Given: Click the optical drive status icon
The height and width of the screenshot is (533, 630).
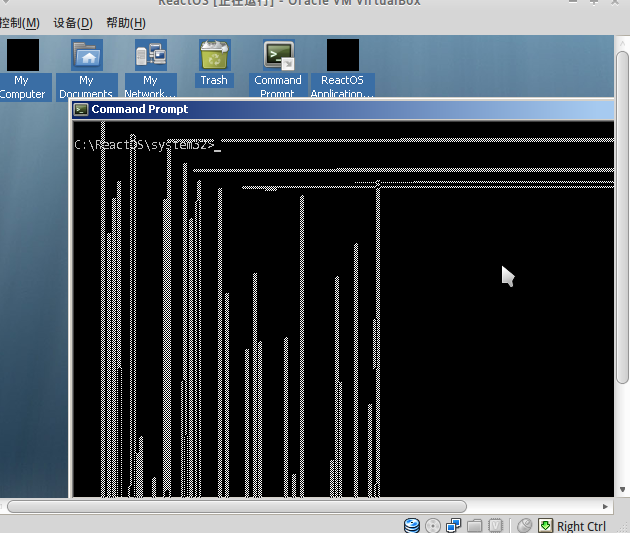Looking at the screenshot, I should pyautogui.click(x=433, y=525).
